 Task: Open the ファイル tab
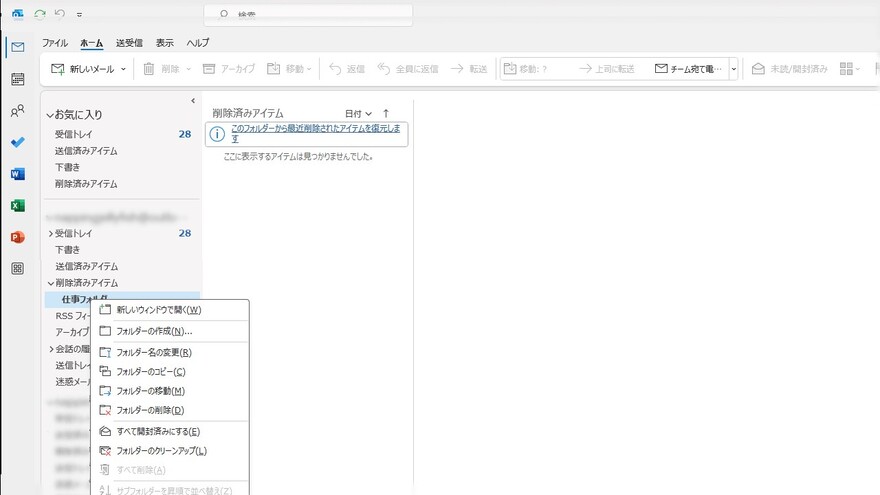(x=54, y=43)
